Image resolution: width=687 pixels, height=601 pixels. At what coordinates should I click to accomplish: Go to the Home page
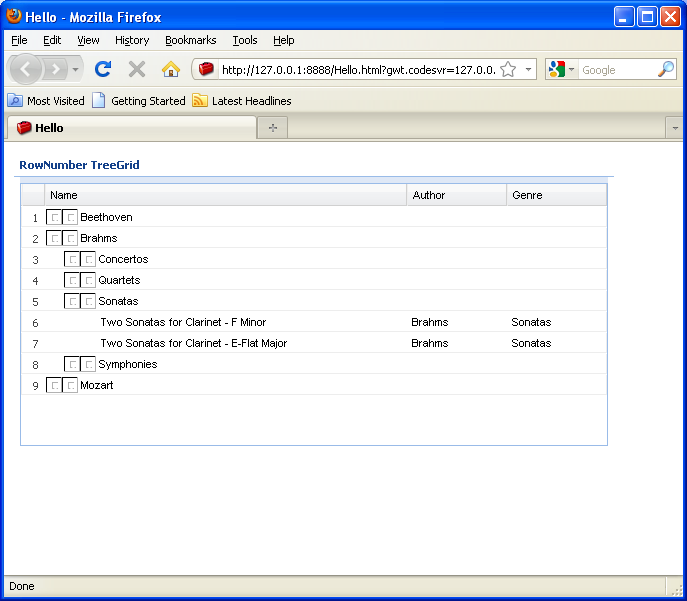pos(171,69)
